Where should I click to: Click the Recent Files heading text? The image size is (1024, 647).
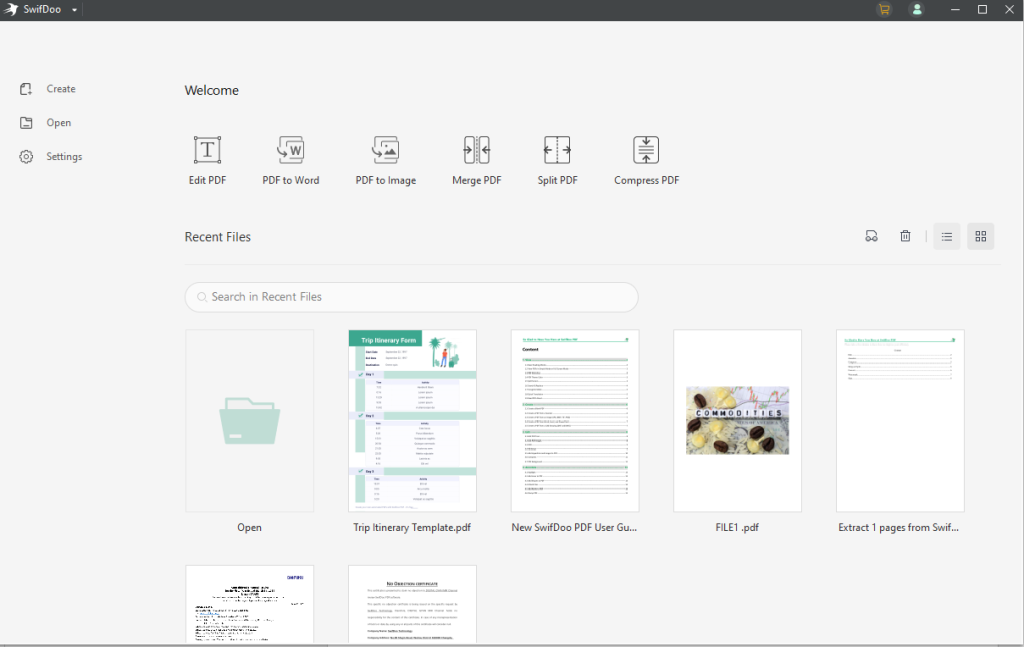pos(217,237)
